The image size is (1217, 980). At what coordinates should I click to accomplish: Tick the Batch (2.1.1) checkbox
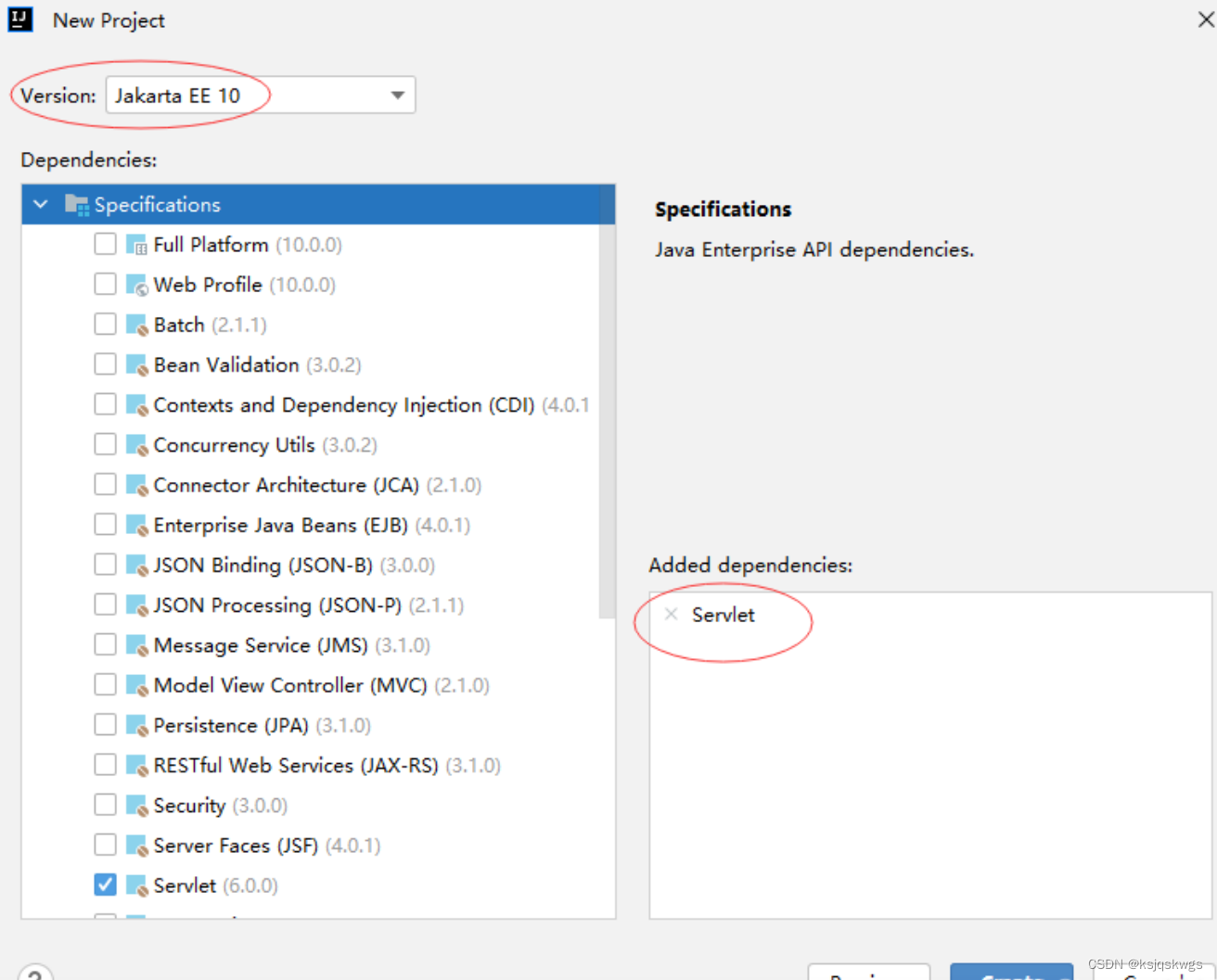tap(105, 324)
